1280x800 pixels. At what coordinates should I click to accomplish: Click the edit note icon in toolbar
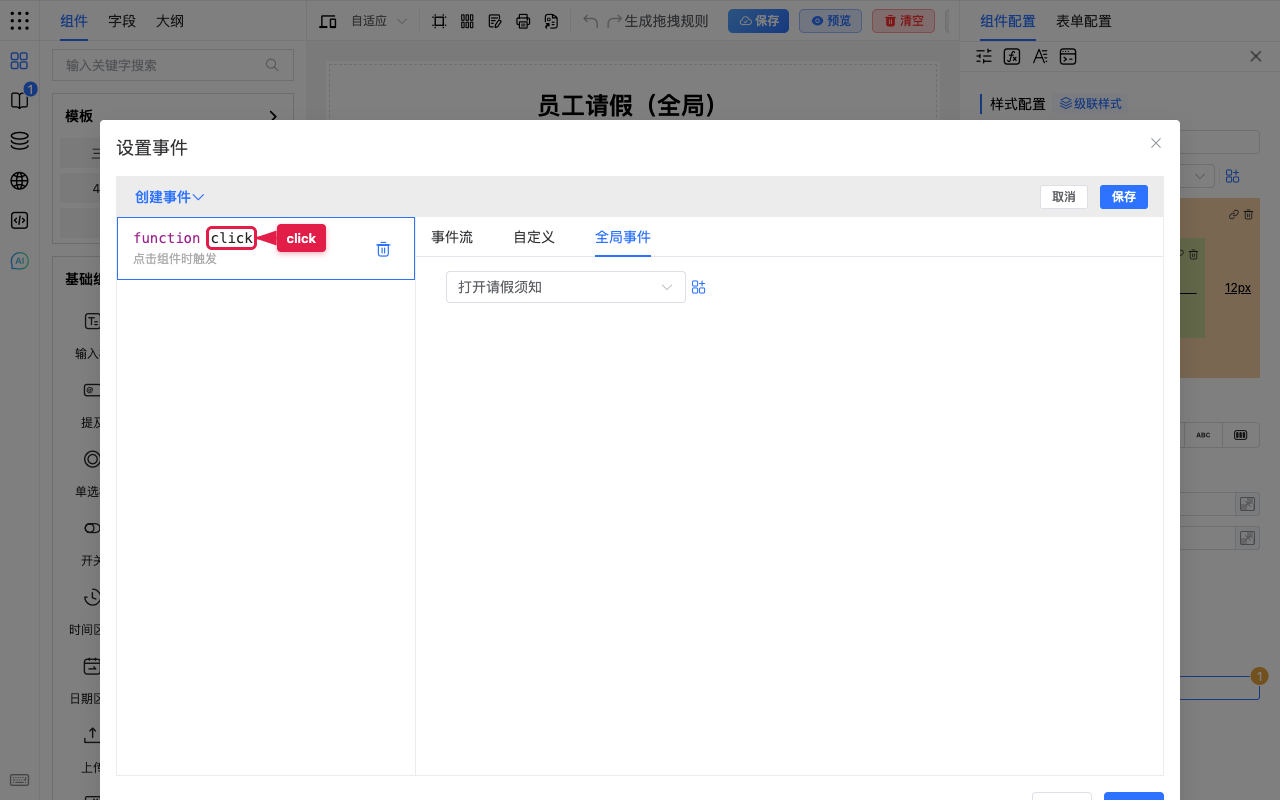click(495, 21)
